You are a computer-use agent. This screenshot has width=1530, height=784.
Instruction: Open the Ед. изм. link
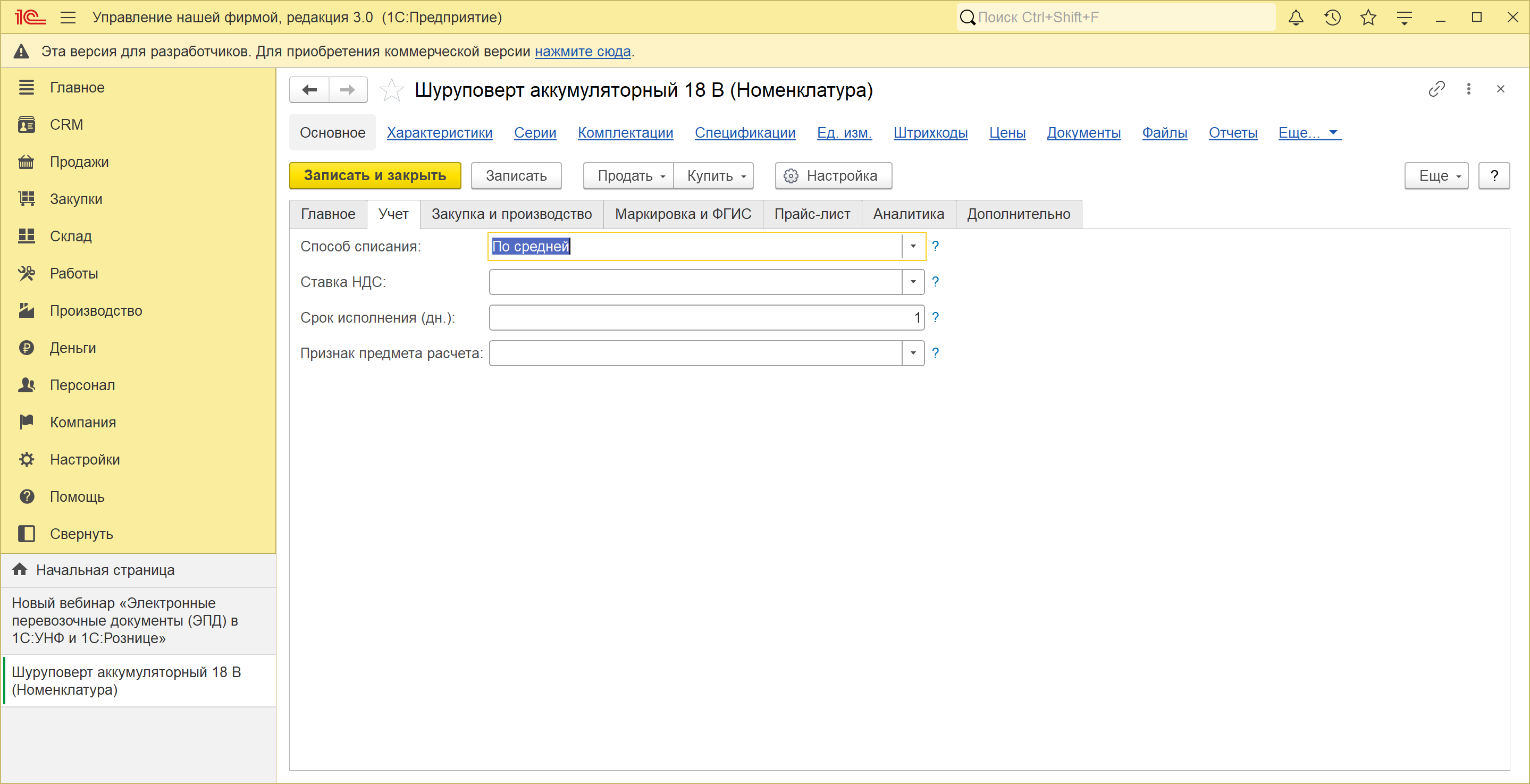(x=844, y=133)
